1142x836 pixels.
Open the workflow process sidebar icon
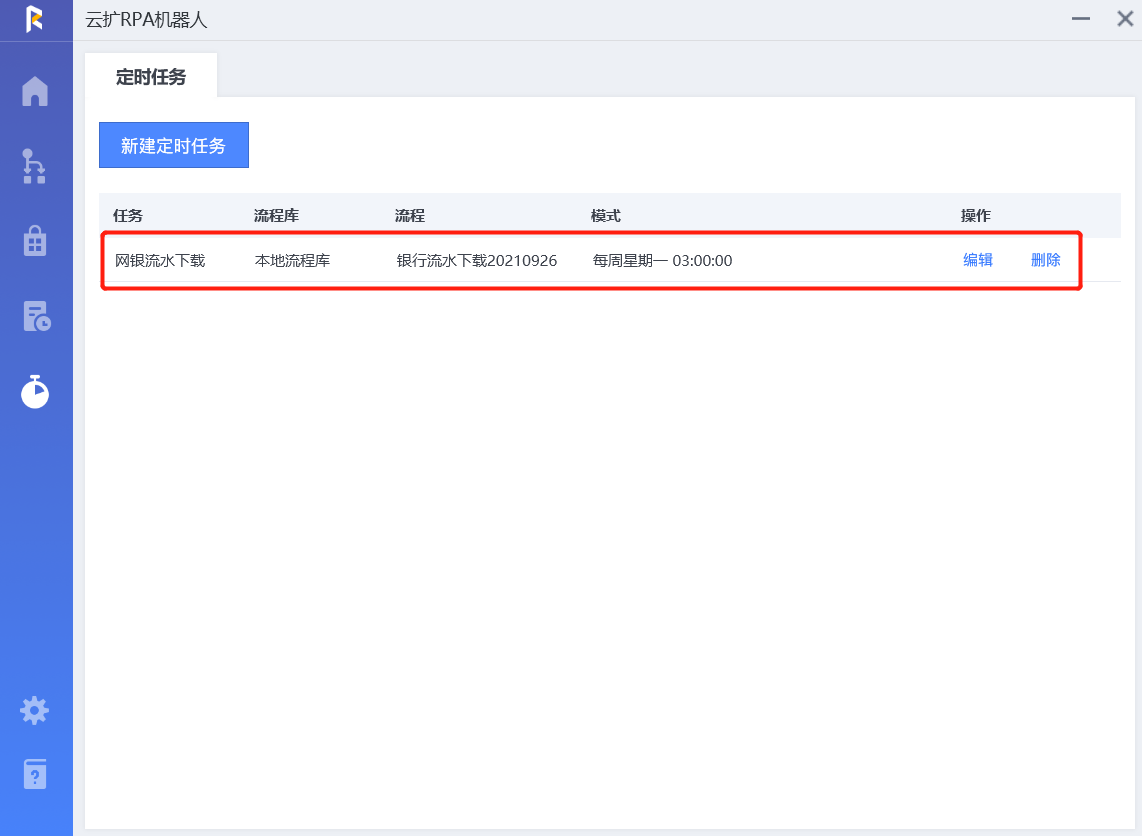click(35, 166)
